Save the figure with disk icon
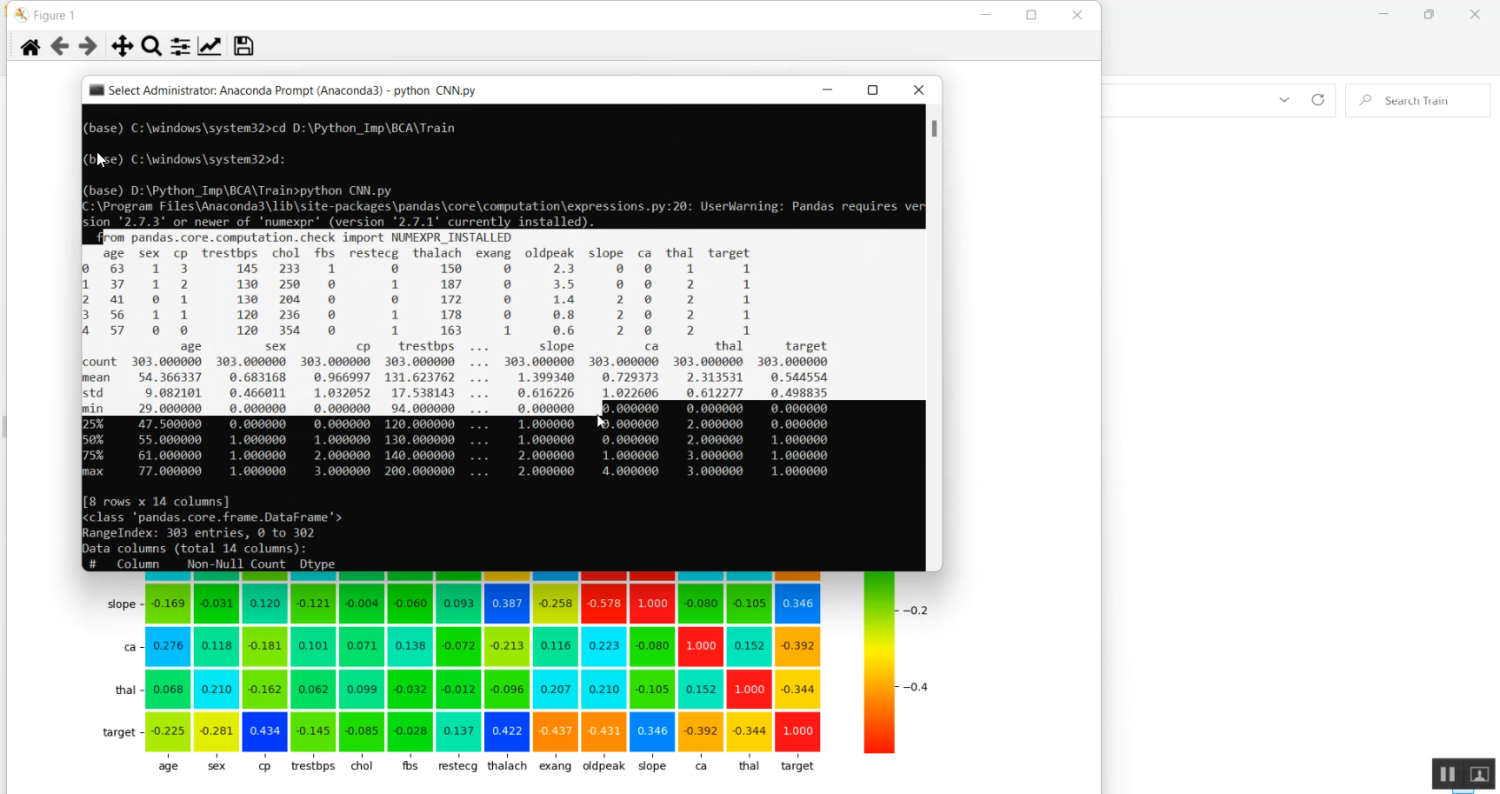Screen dimensions: 1500x794 click(x=243, y=46)
